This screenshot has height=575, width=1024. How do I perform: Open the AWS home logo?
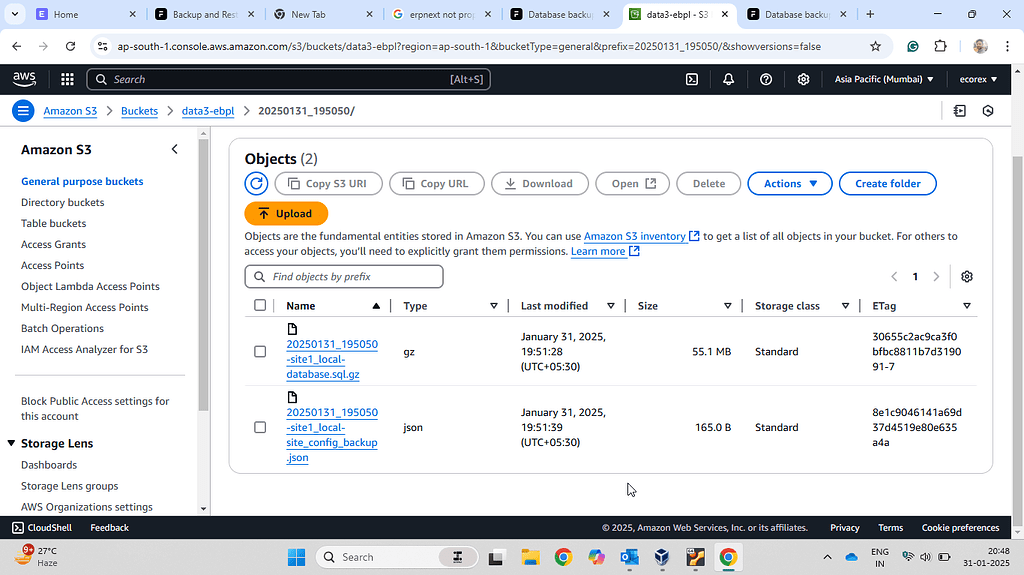click(x=24, y=79)
